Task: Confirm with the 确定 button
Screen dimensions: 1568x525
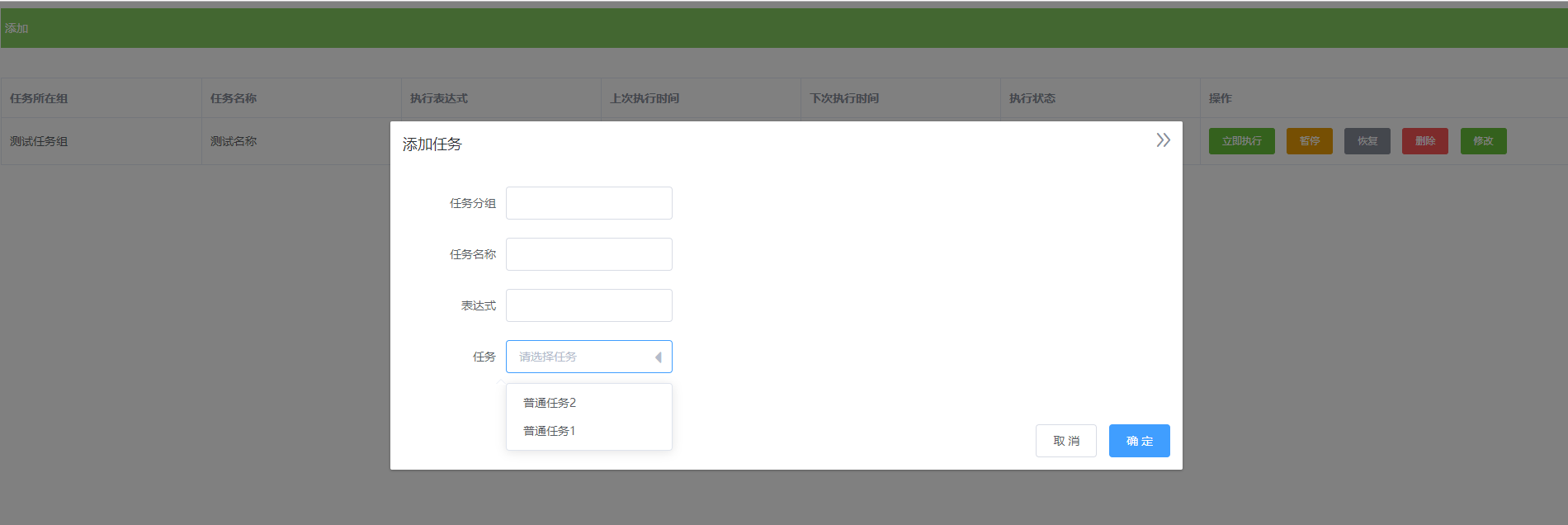Action: click(x=1140, y=441)
